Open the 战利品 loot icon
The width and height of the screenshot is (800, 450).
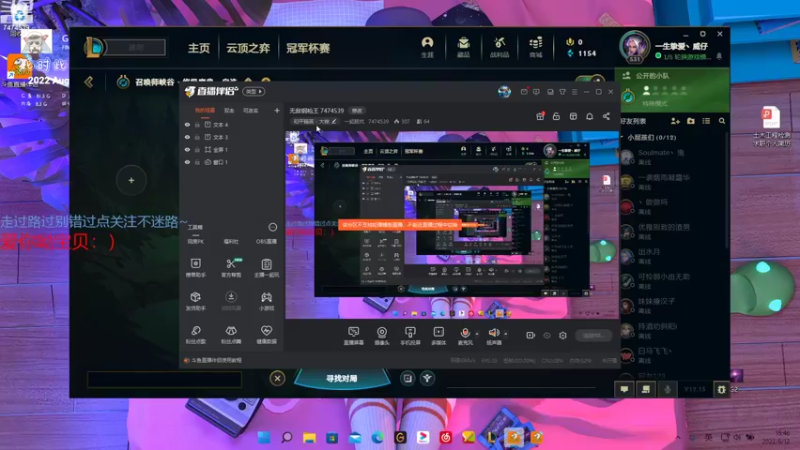point(499,47)
